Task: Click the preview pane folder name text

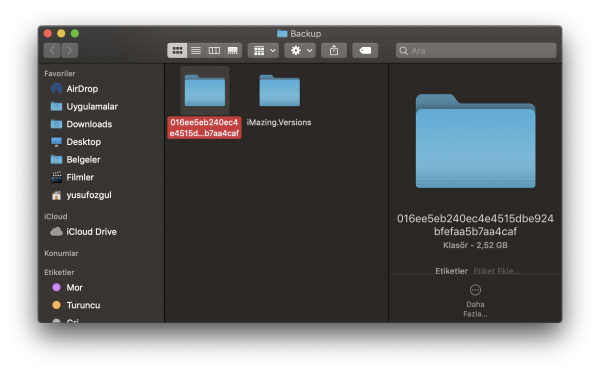Action: point(475,225)
